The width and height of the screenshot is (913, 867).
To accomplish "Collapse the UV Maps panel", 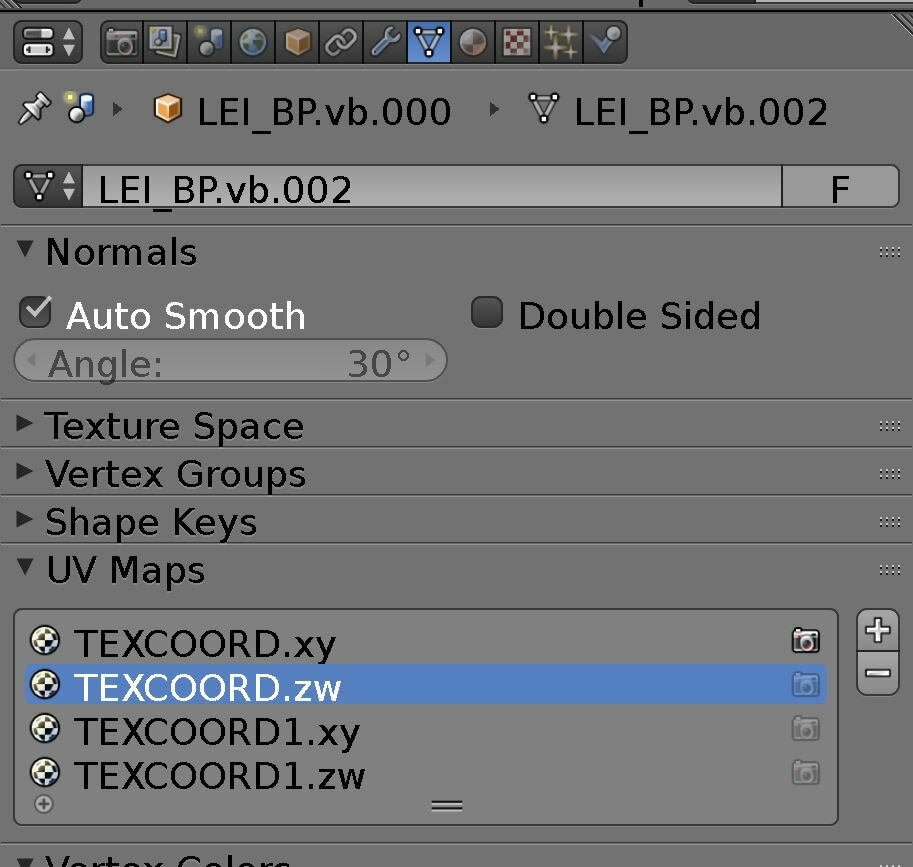I will (25, 567).
